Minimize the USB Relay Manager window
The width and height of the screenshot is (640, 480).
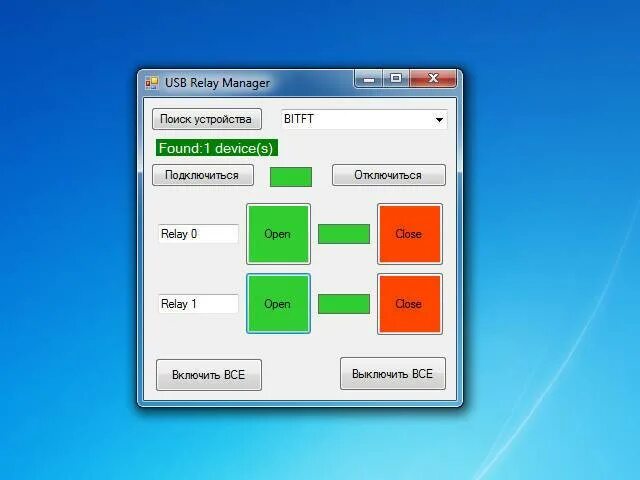368,78
